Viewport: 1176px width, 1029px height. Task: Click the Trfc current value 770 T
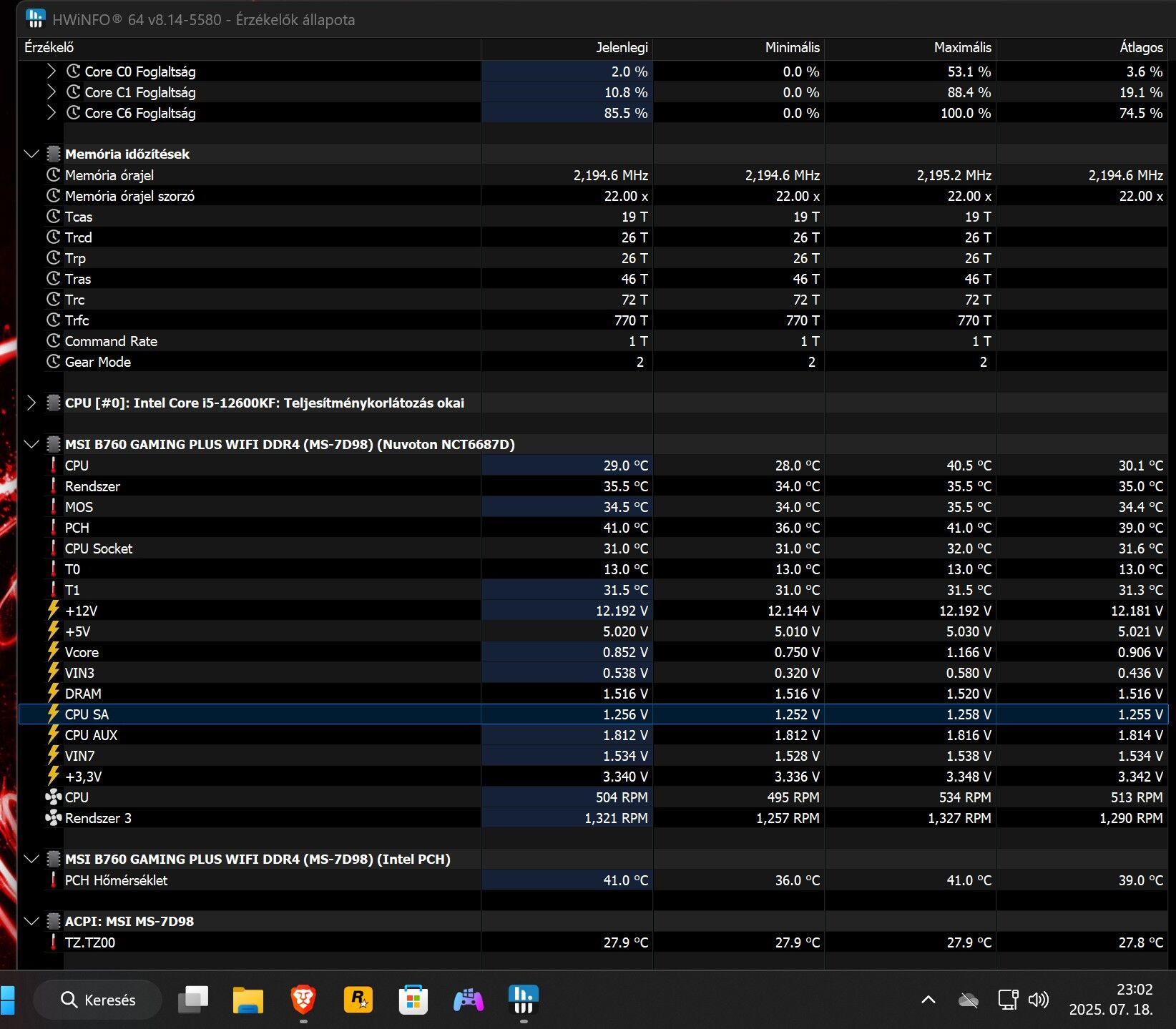coord(631,320)
